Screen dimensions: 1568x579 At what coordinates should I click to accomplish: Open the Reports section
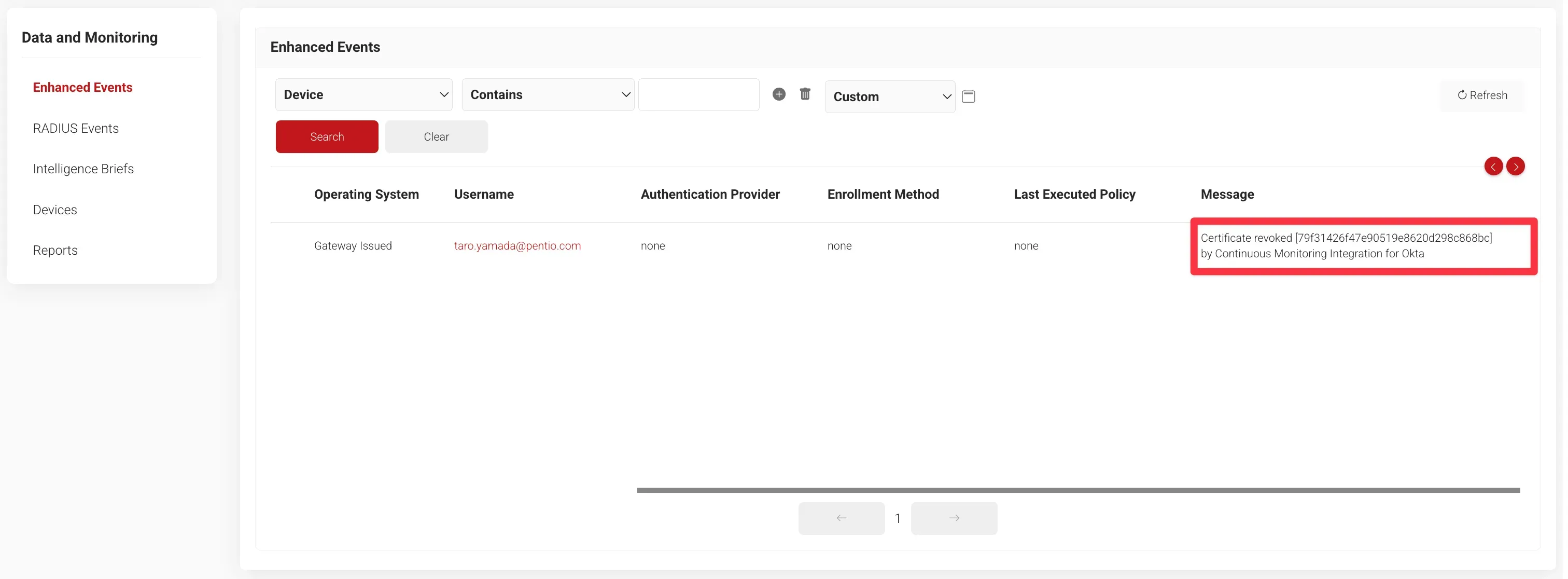[55, 250]
